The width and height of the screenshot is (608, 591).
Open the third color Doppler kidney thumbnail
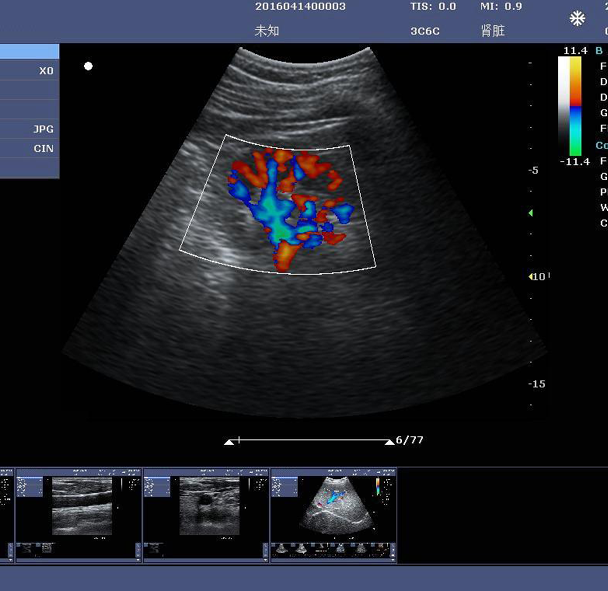click(334, 513)
